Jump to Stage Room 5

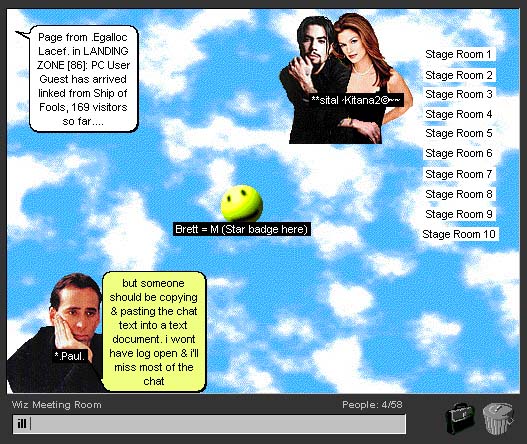458,133
